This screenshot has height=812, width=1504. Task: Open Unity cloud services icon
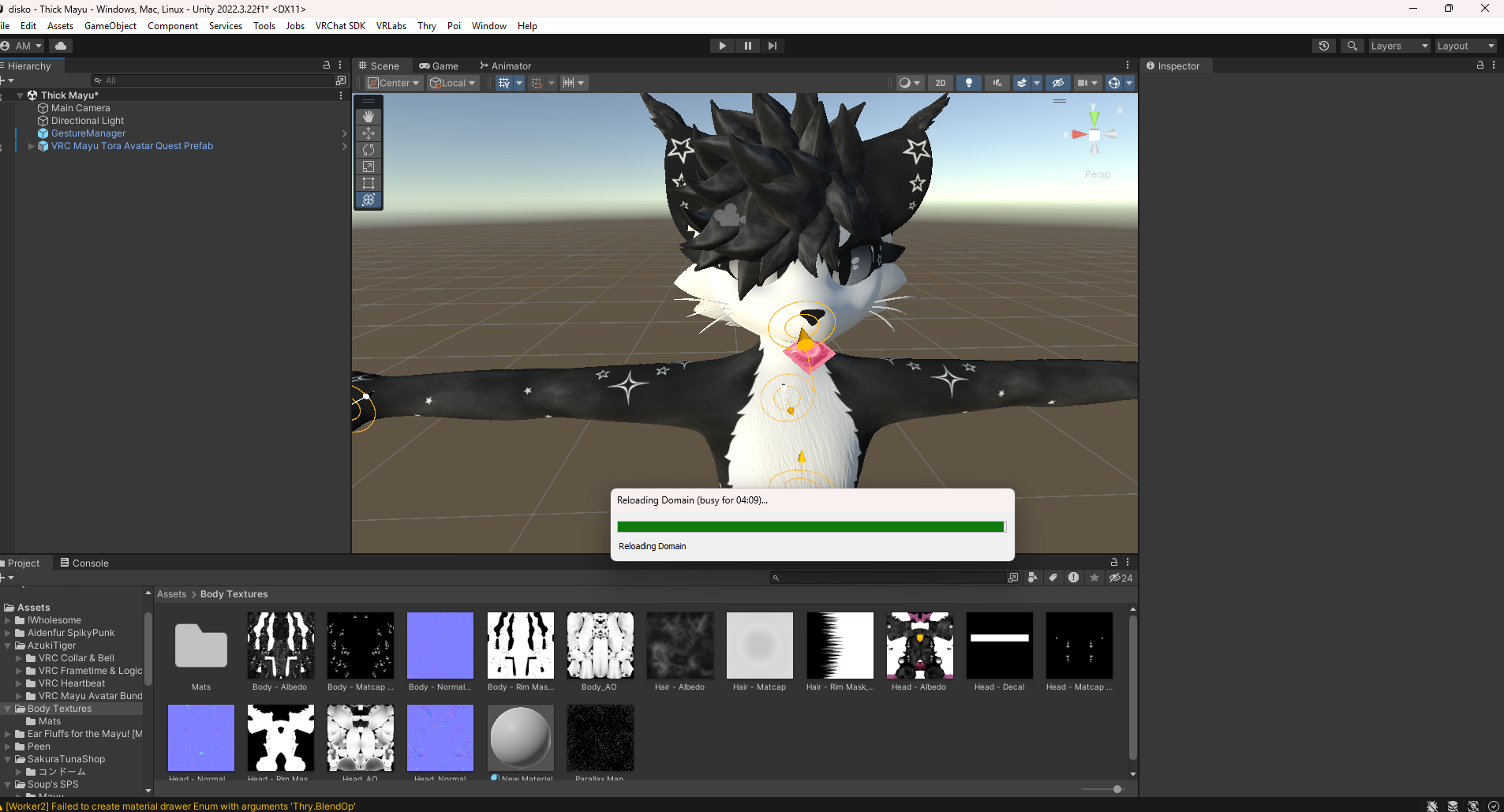pos(61,46)
